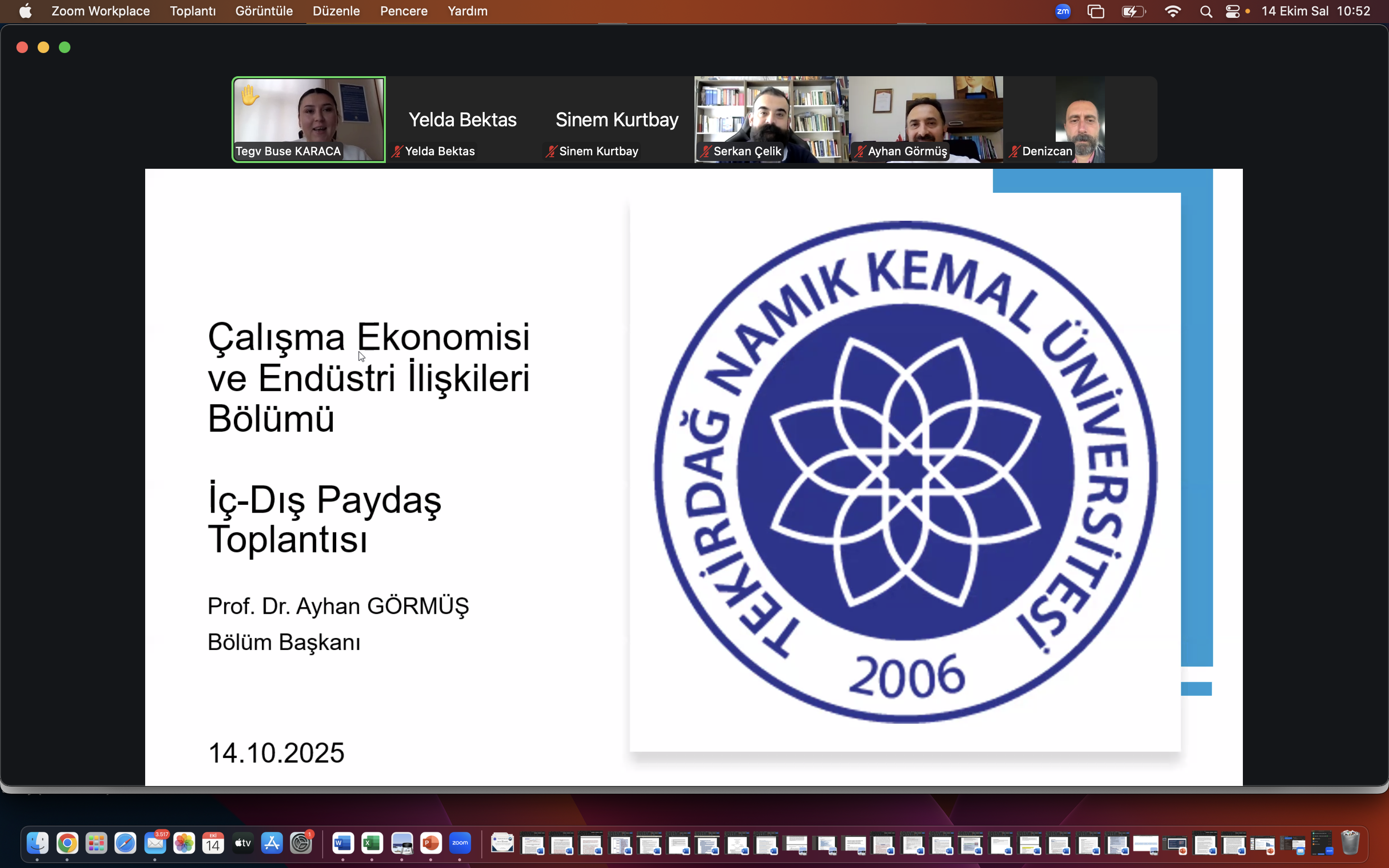Select Tegv Buse KARACA's video tile
Image resolution: width=1389 pixels, height=868 pixels.
click(309, 120)
